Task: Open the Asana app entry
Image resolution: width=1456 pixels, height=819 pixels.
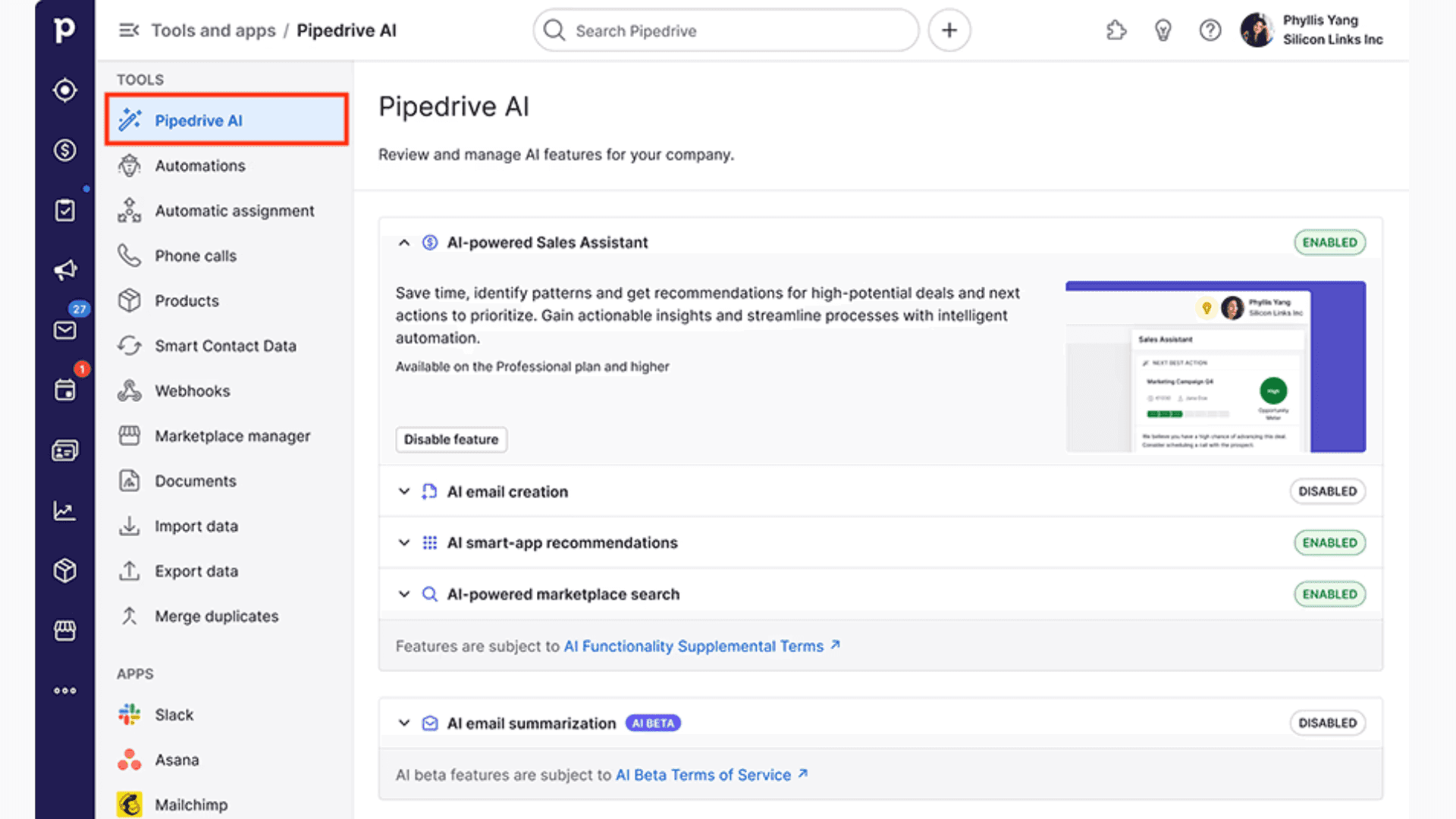Action: tap(227, 760)
